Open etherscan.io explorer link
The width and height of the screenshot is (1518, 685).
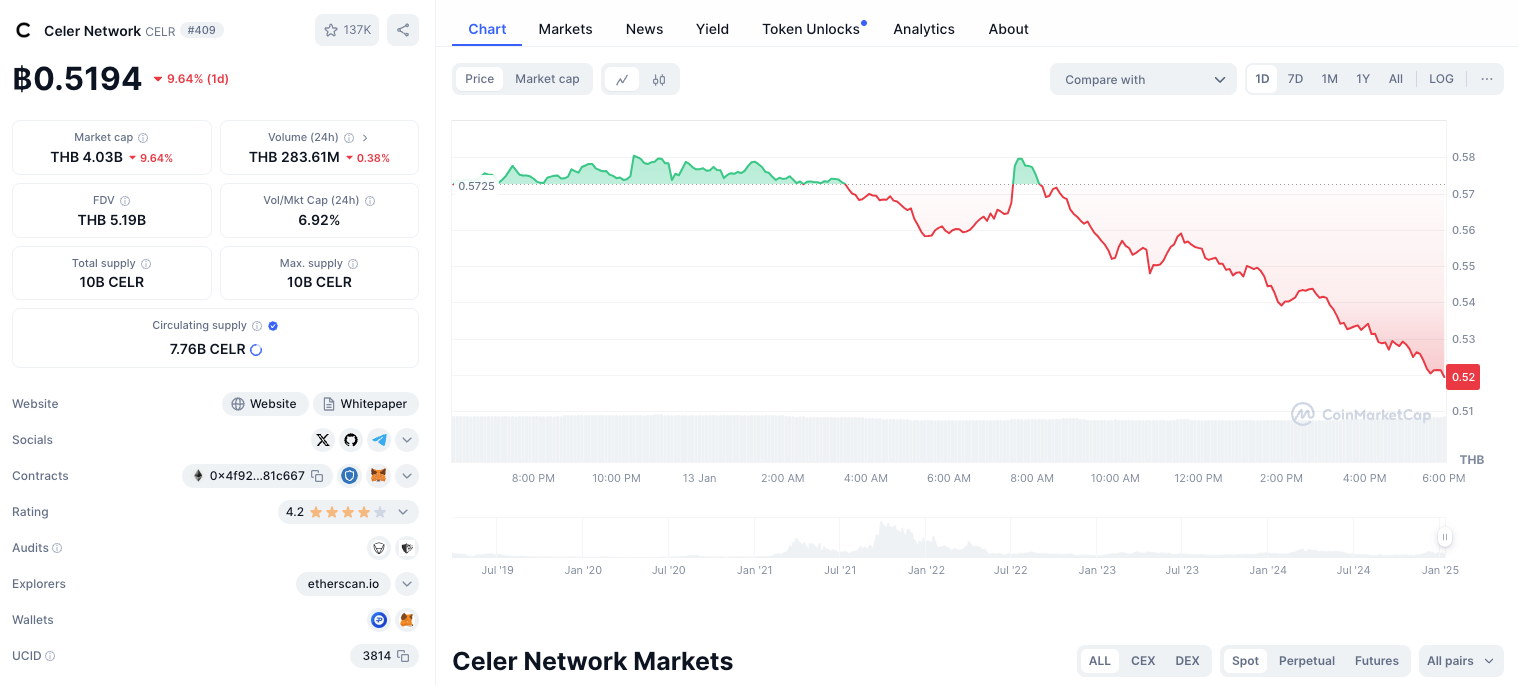click(x=344, y=584)
